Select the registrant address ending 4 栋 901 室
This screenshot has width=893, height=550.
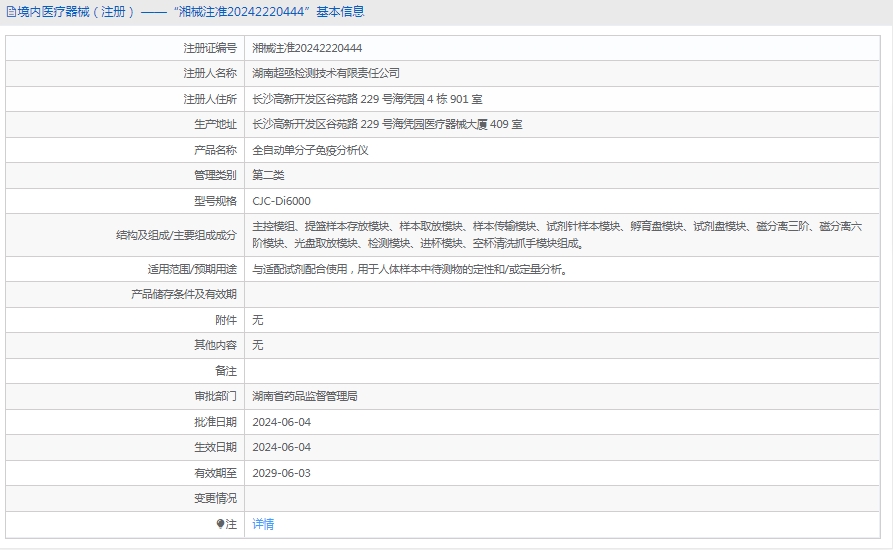367,99
